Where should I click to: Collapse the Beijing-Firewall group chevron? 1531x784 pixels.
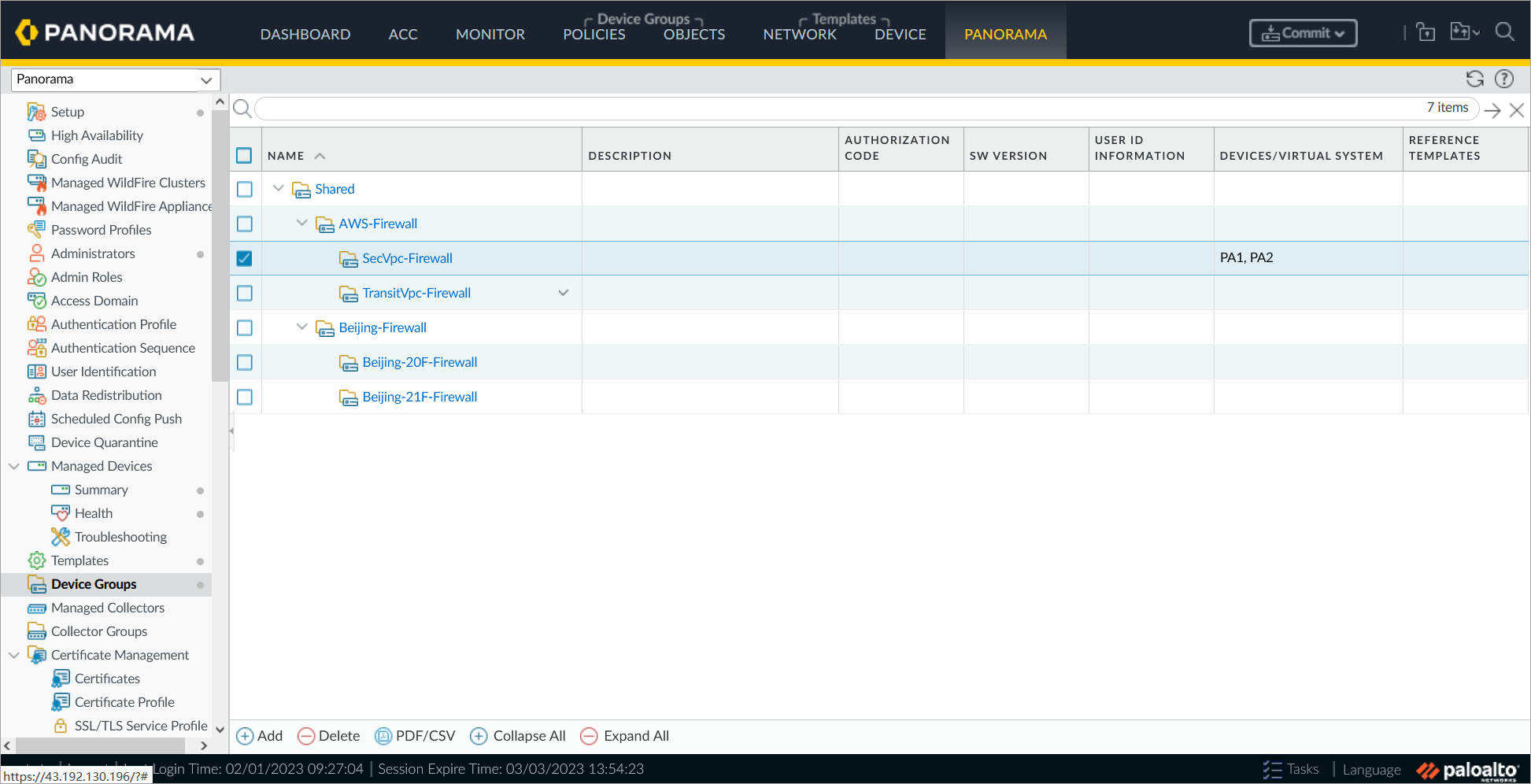[301, 327]
